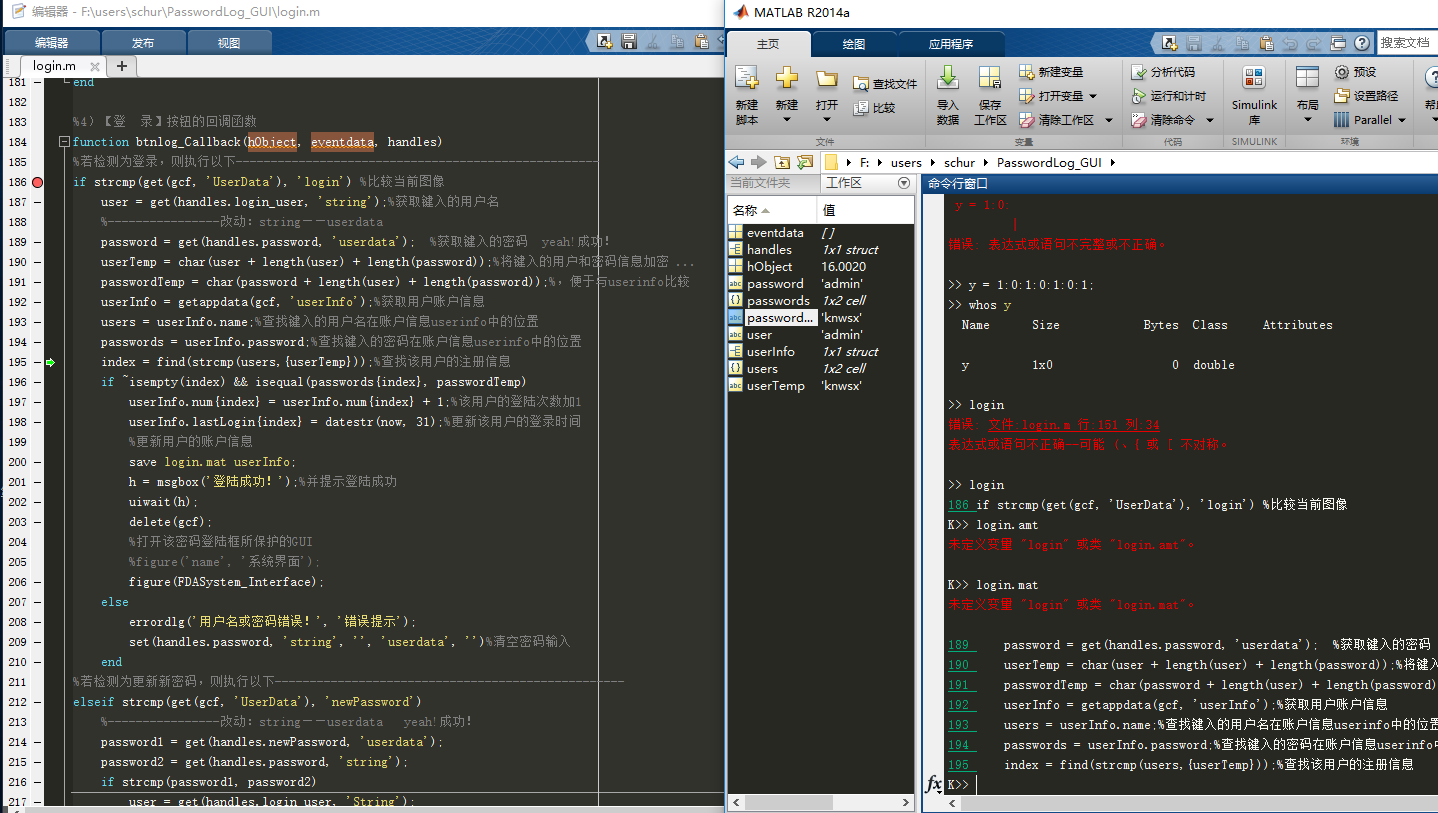Screen dimensions: 1438x813
Task: Click Layout (布局) icon in ribbon
Action: 1307,78
